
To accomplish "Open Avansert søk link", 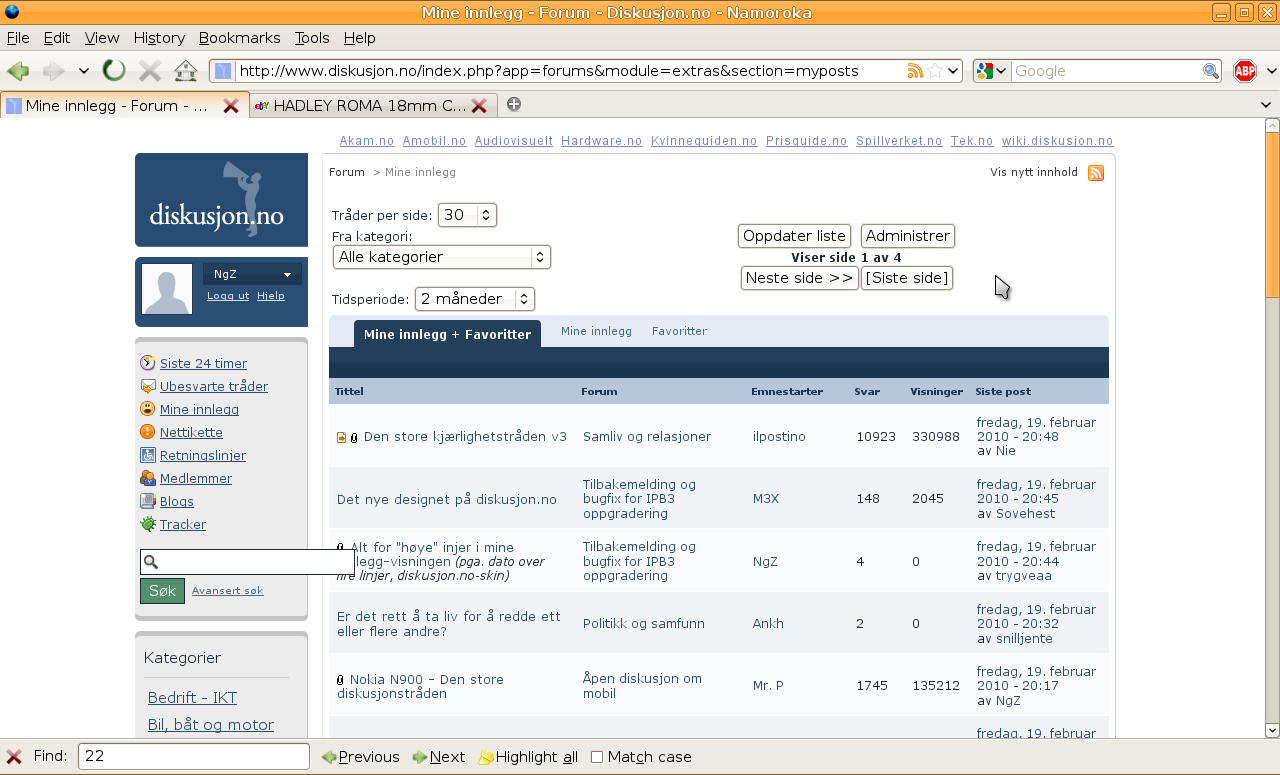I will pyautogui.click(x=228, y=591).
